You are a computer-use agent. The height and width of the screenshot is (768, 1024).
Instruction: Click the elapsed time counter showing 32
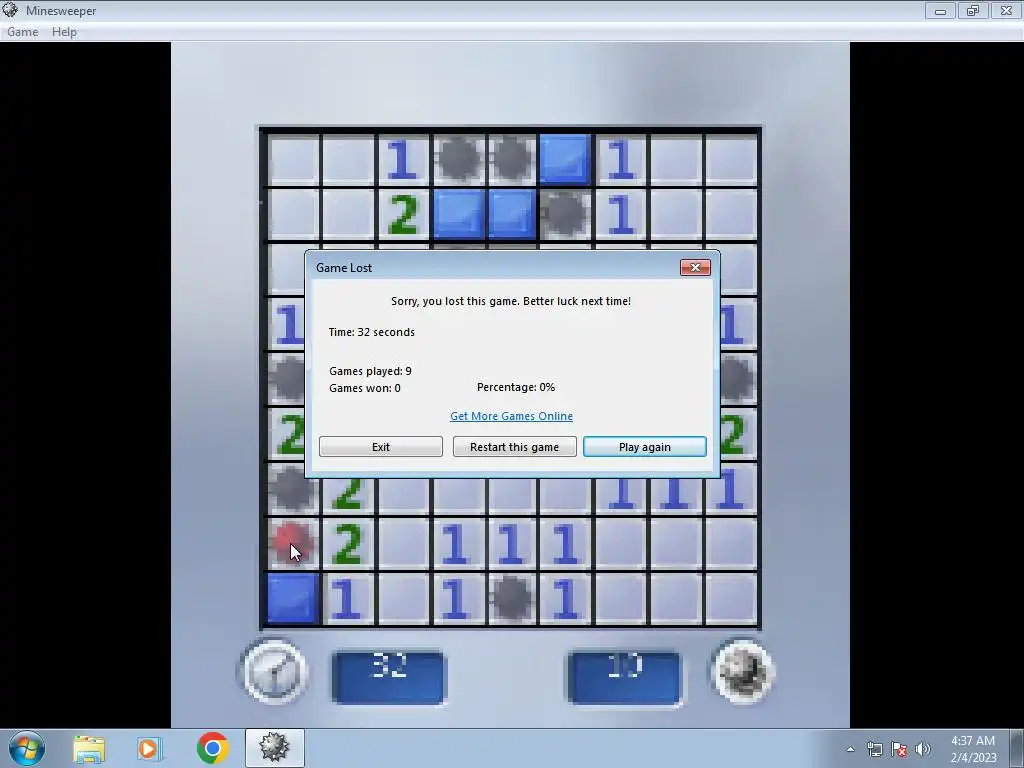pos(389,677)
